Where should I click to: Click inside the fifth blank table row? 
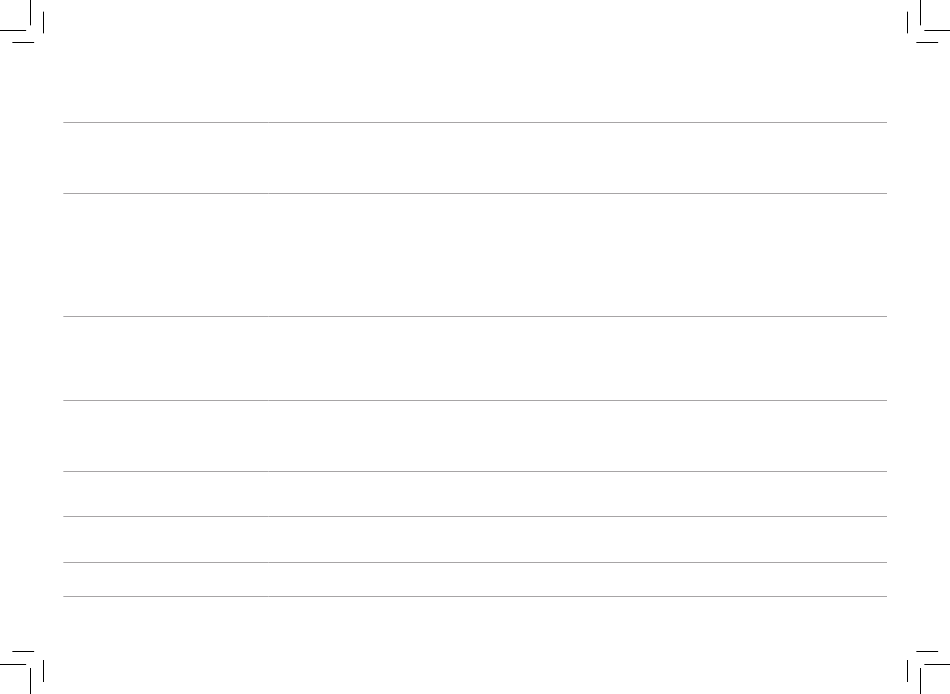(475, 494)
